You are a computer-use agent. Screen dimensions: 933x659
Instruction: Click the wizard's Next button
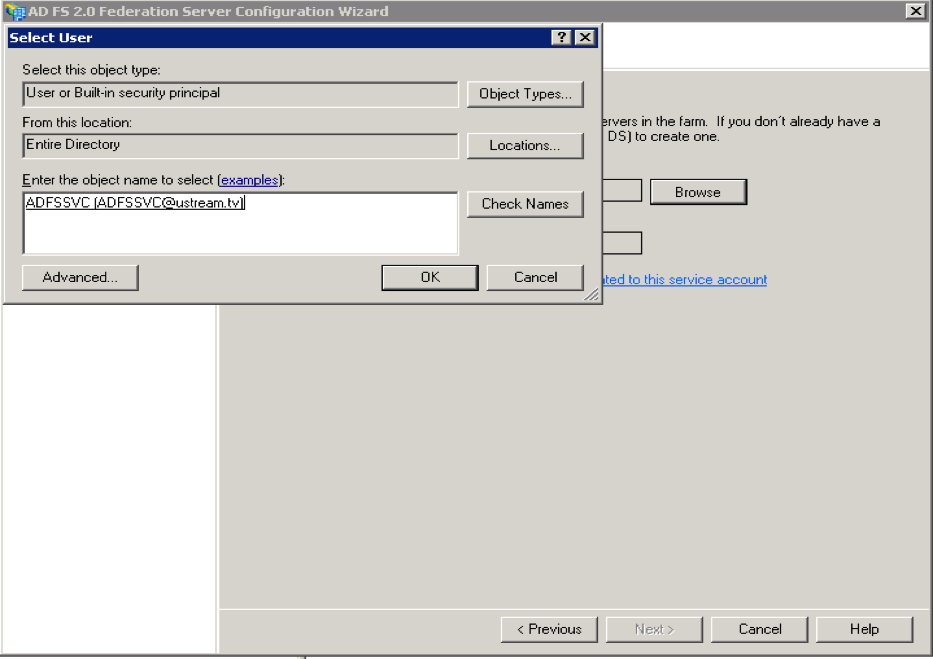654,629
